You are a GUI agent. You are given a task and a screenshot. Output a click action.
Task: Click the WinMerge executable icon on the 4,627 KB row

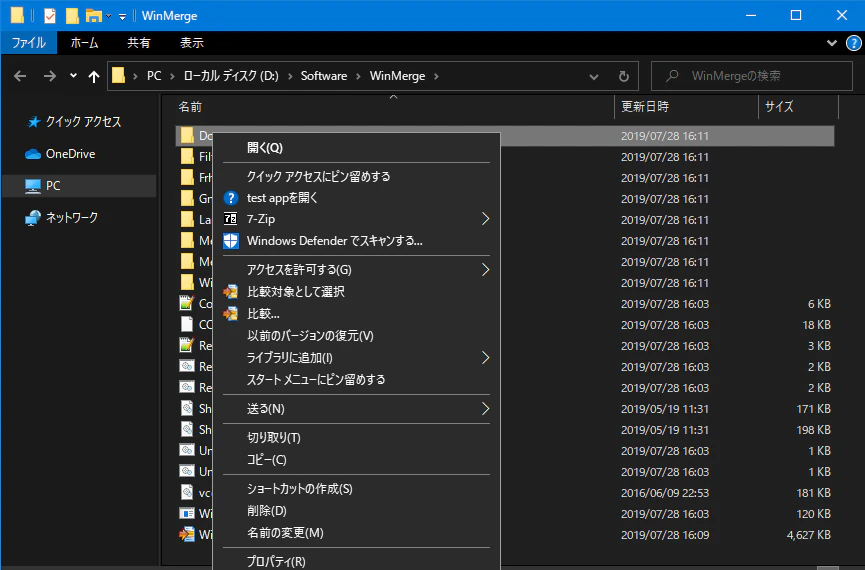click(187, 535)
